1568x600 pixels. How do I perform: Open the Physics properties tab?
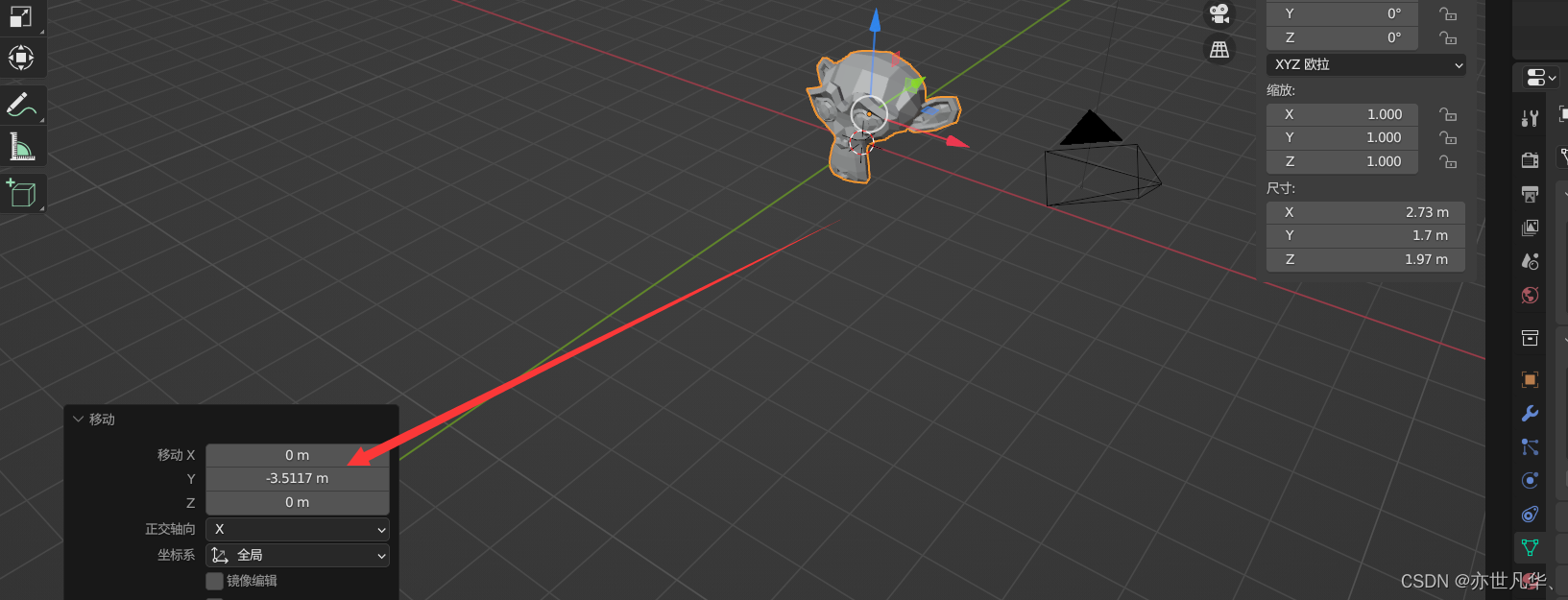click(1530, 480)
